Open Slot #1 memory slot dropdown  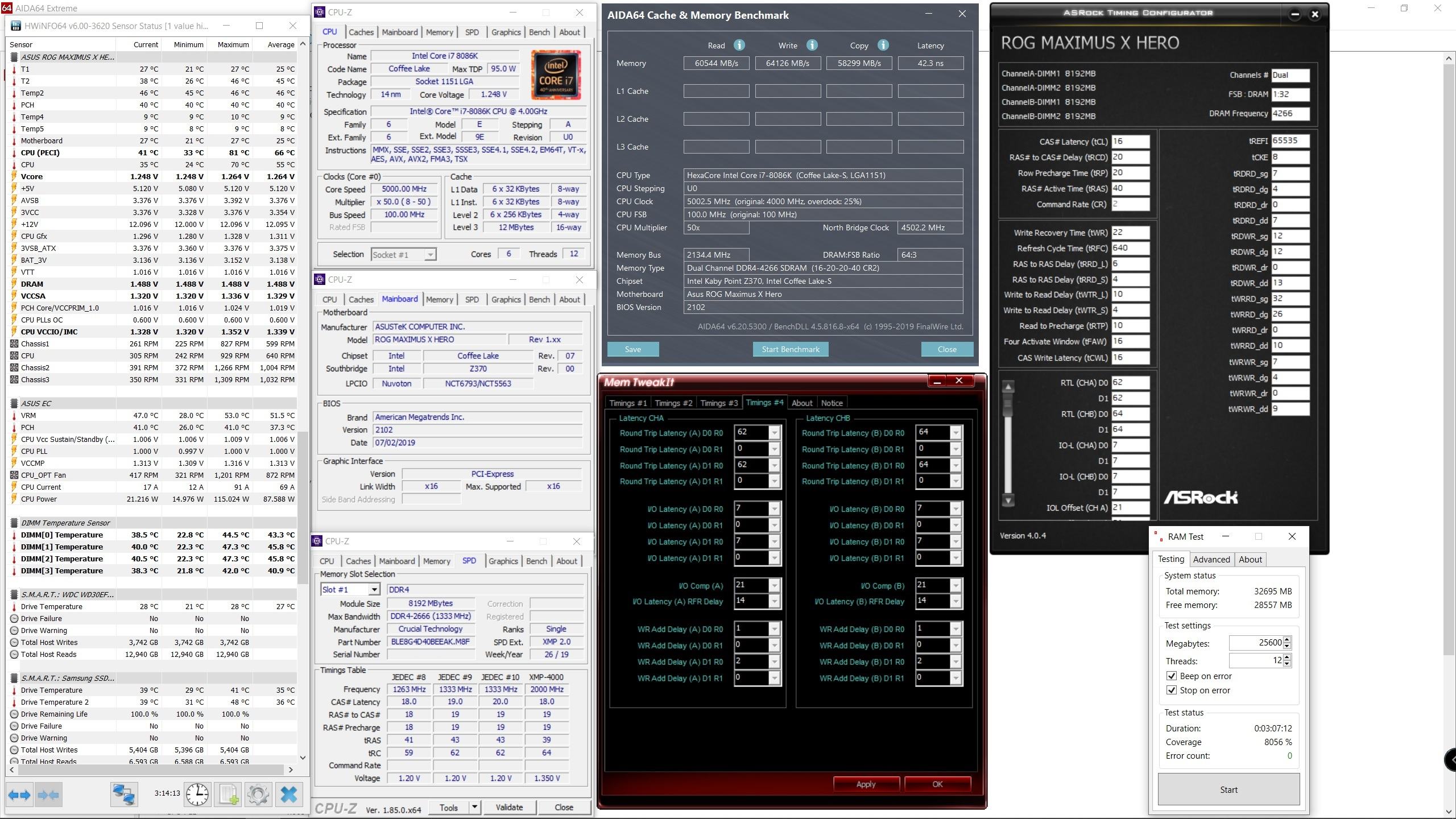(374, 589)
